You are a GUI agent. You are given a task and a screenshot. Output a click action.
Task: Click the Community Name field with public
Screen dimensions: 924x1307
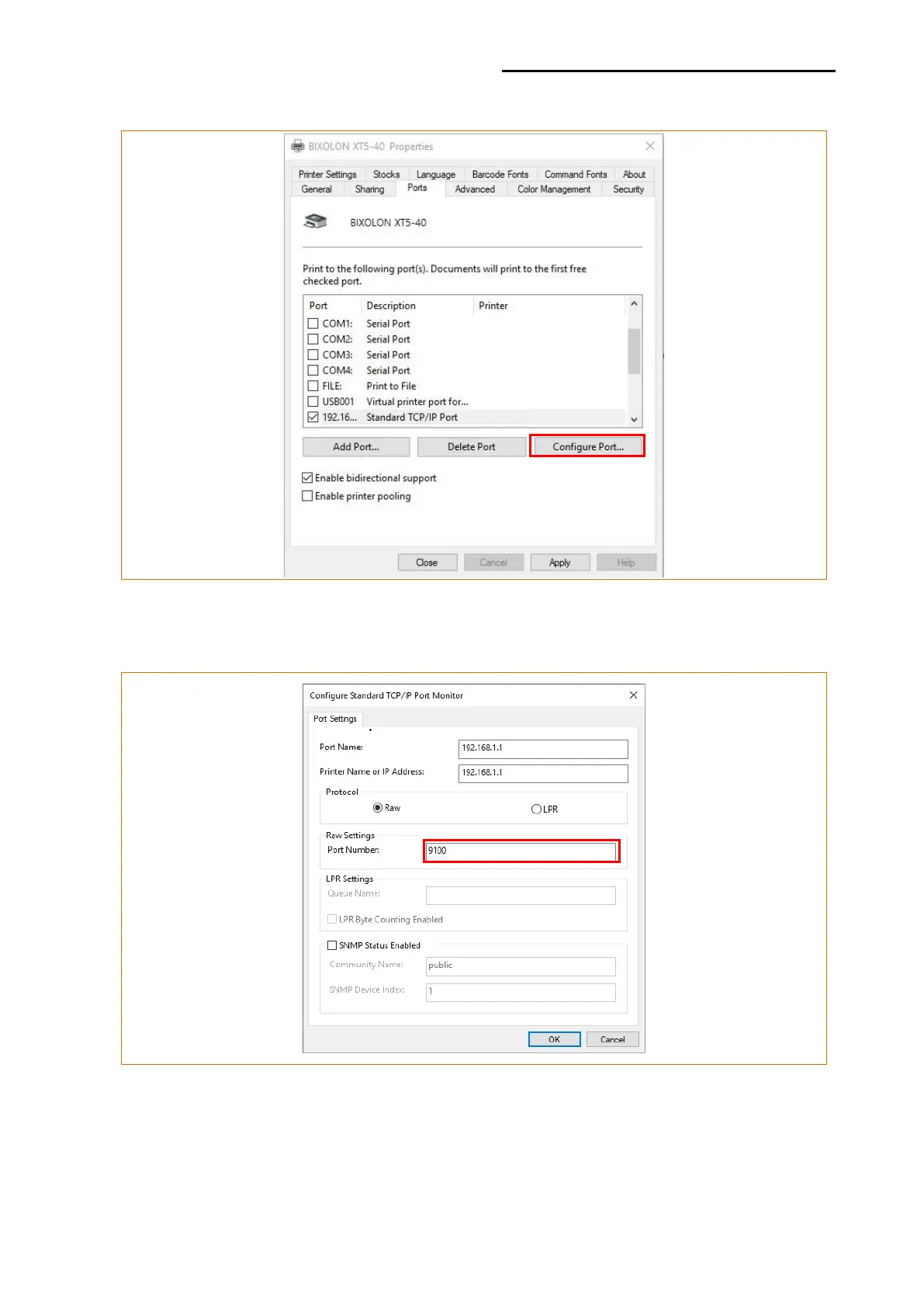pyautogui.click(x=521, y=966)
